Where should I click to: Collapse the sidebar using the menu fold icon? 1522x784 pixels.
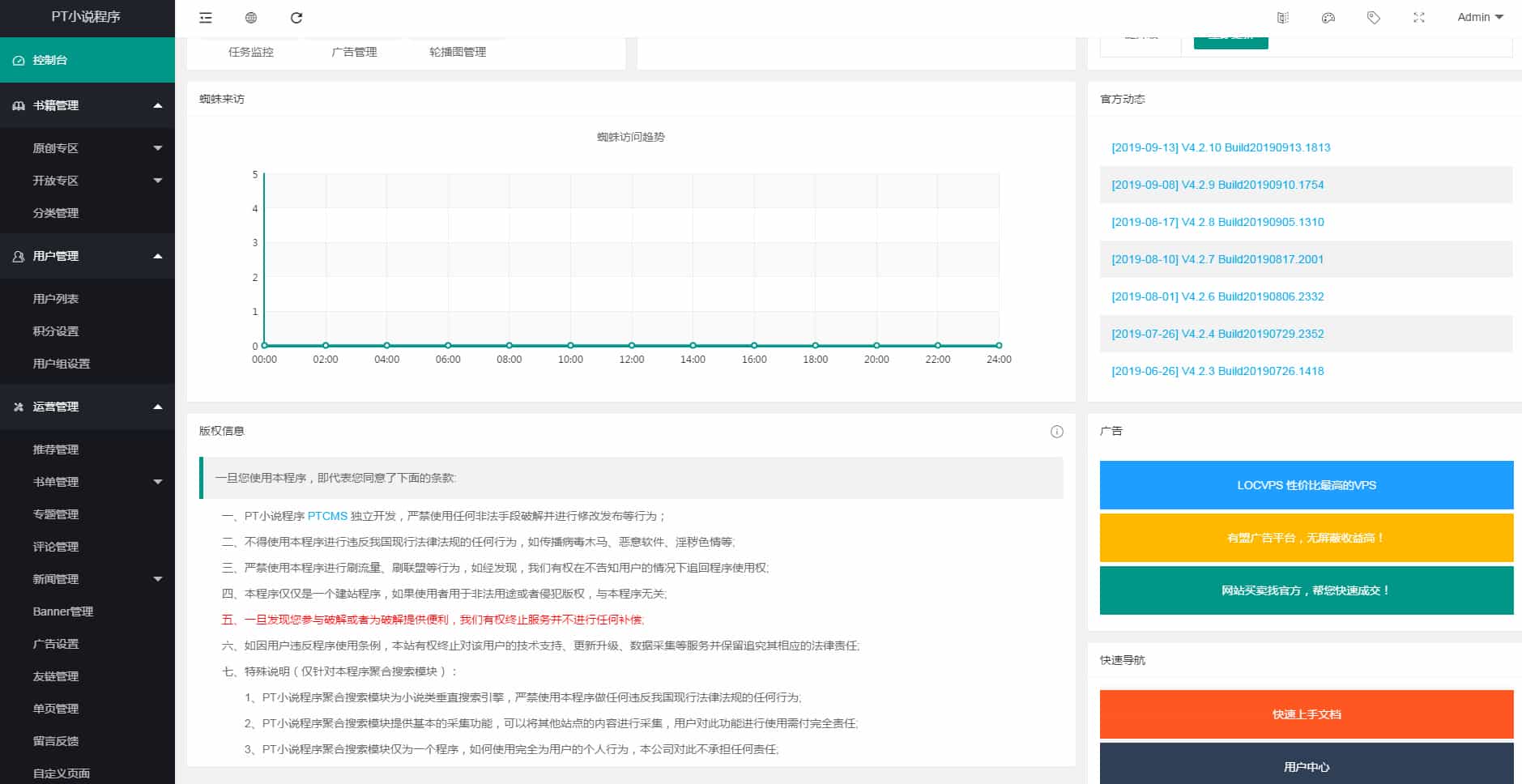coord(206,18)
